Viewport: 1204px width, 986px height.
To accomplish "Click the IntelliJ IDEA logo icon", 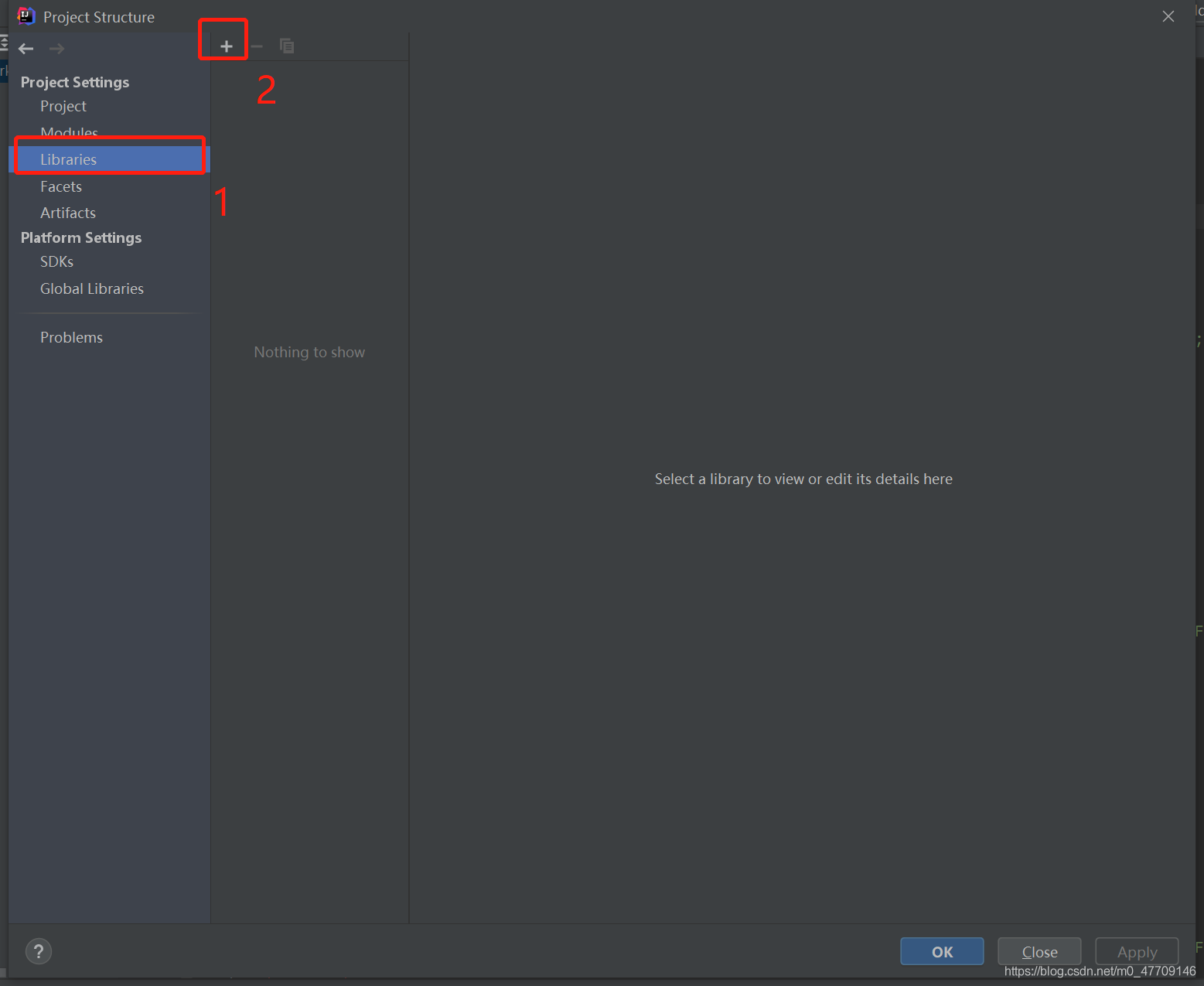I will click(x=26, y=16).
